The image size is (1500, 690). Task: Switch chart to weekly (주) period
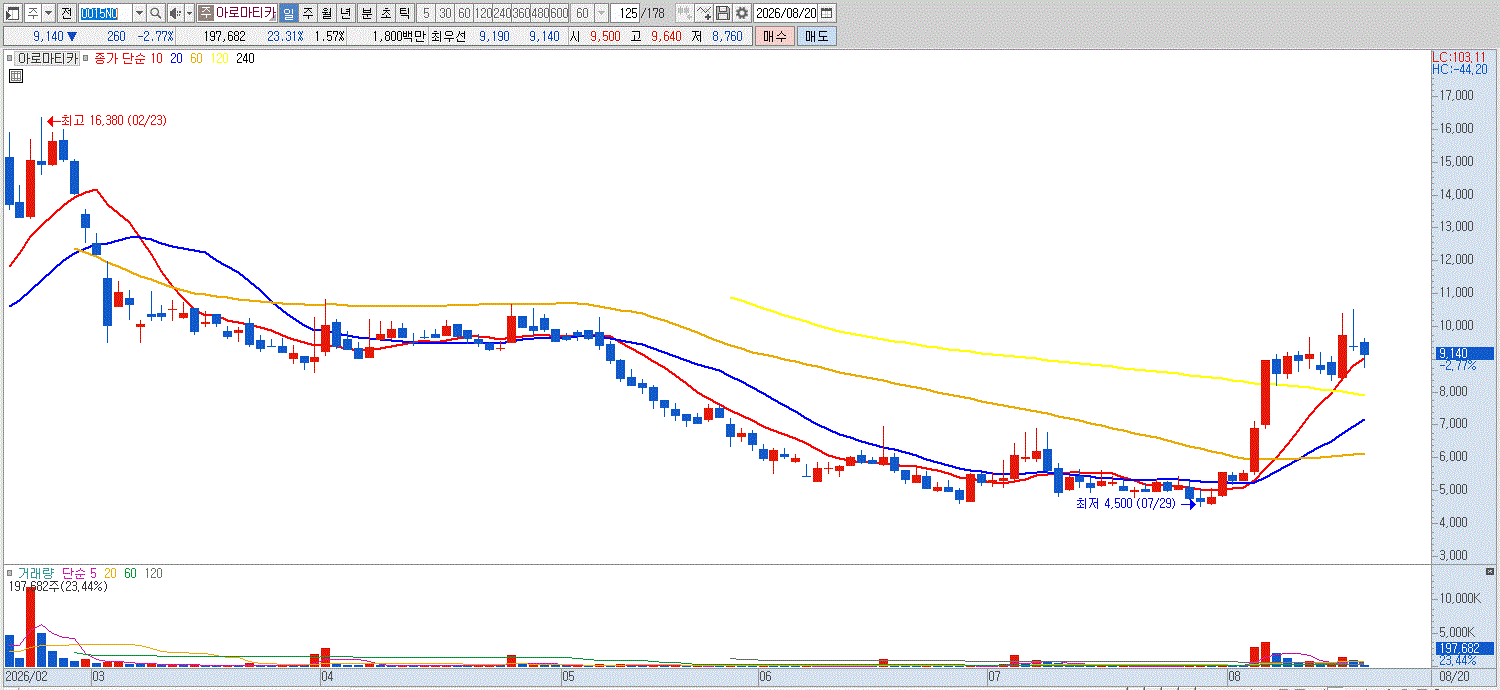(x=307, y=13)
